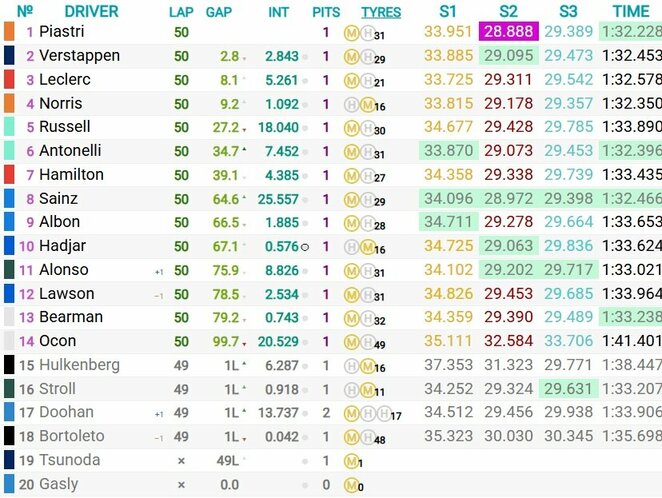Open the TYRES column header link
Image resolution: width=662 pixels, height=498 pixels.
click(x=381, y=12)
